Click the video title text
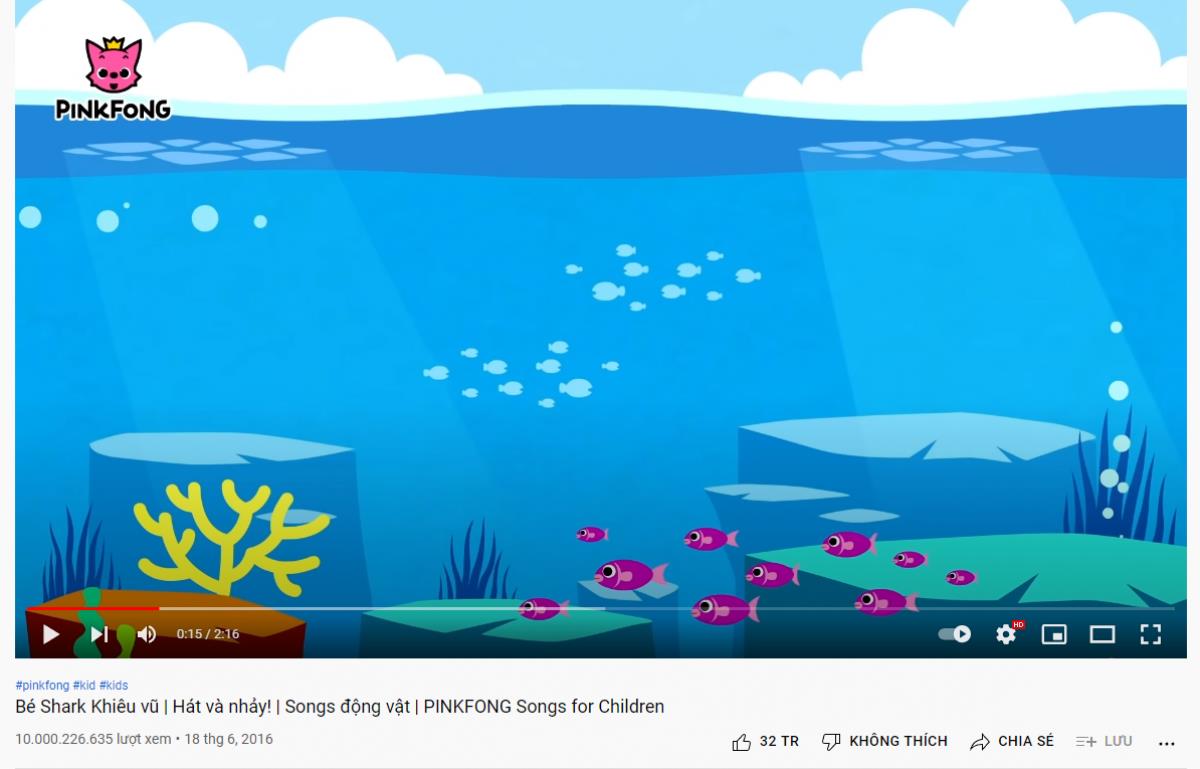Viewport: 1200px width, 769px height. (x=340, y=707)
